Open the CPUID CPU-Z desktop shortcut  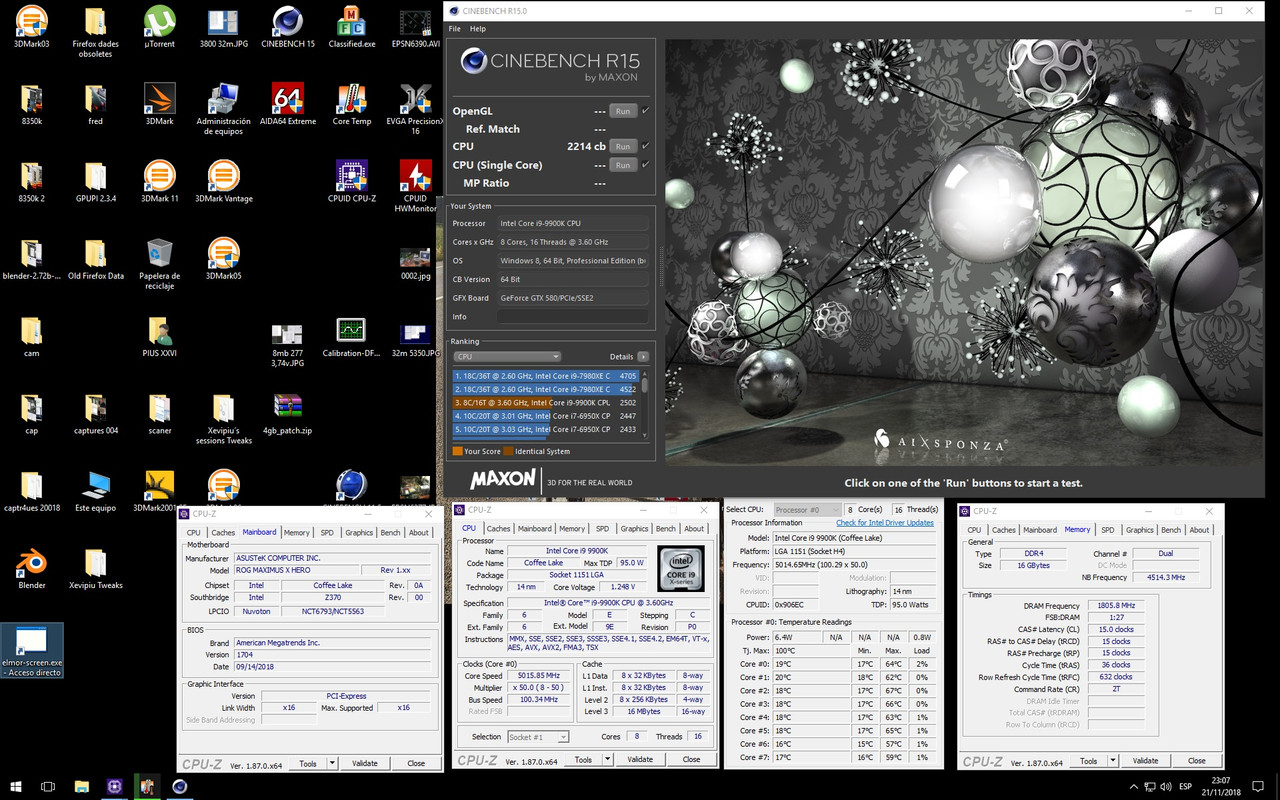tap(352, 181)
